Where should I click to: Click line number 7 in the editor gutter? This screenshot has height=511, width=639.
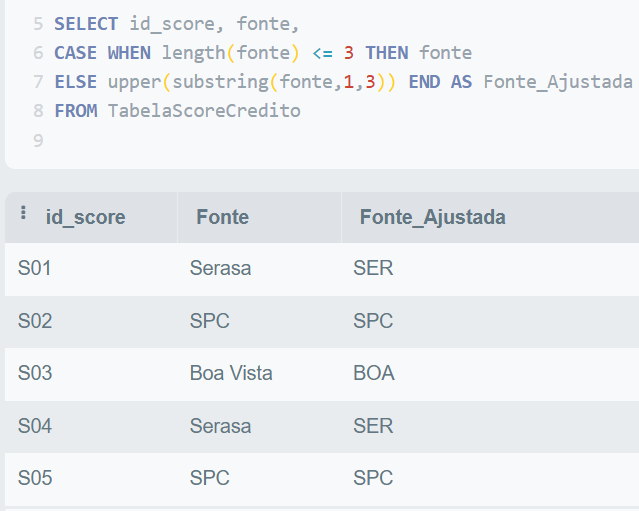[x=38, y=82]
